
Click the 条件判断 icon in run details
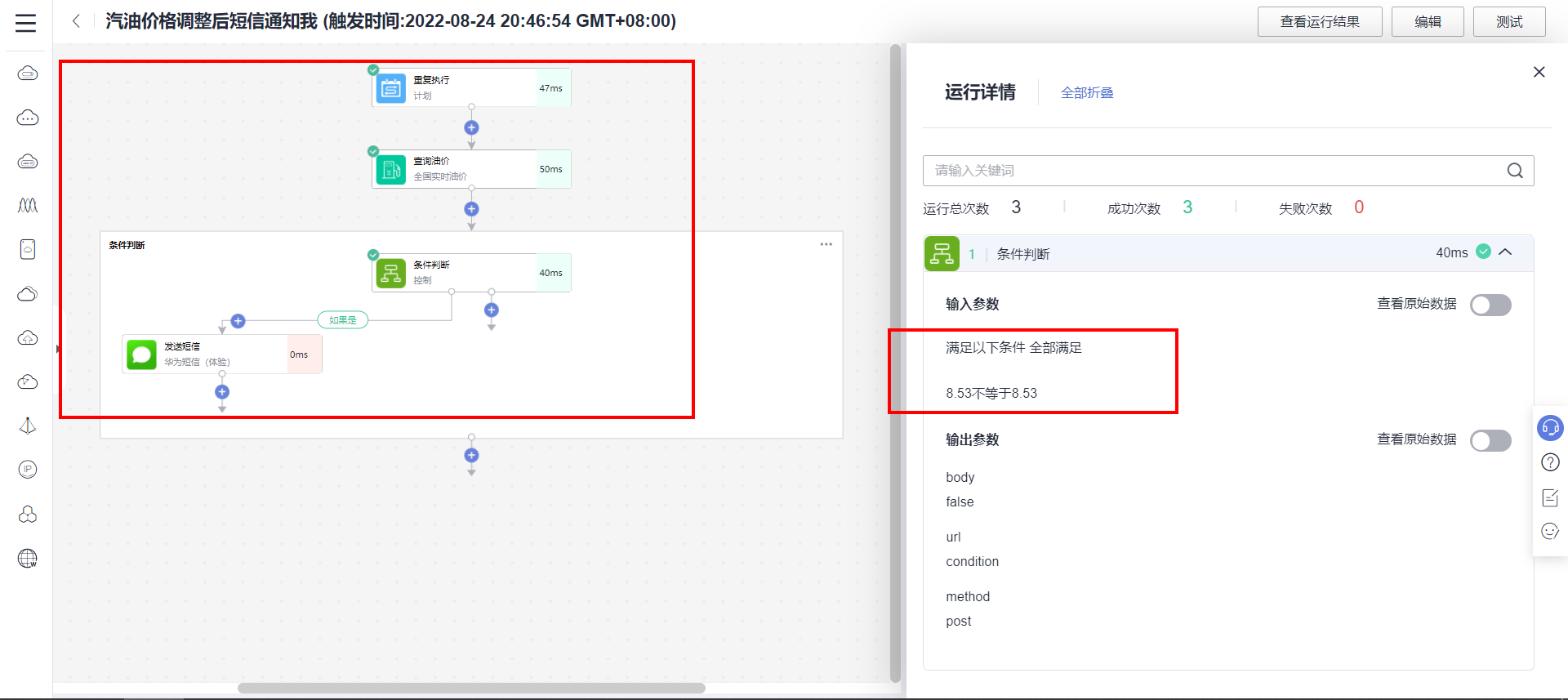[942, 253]
